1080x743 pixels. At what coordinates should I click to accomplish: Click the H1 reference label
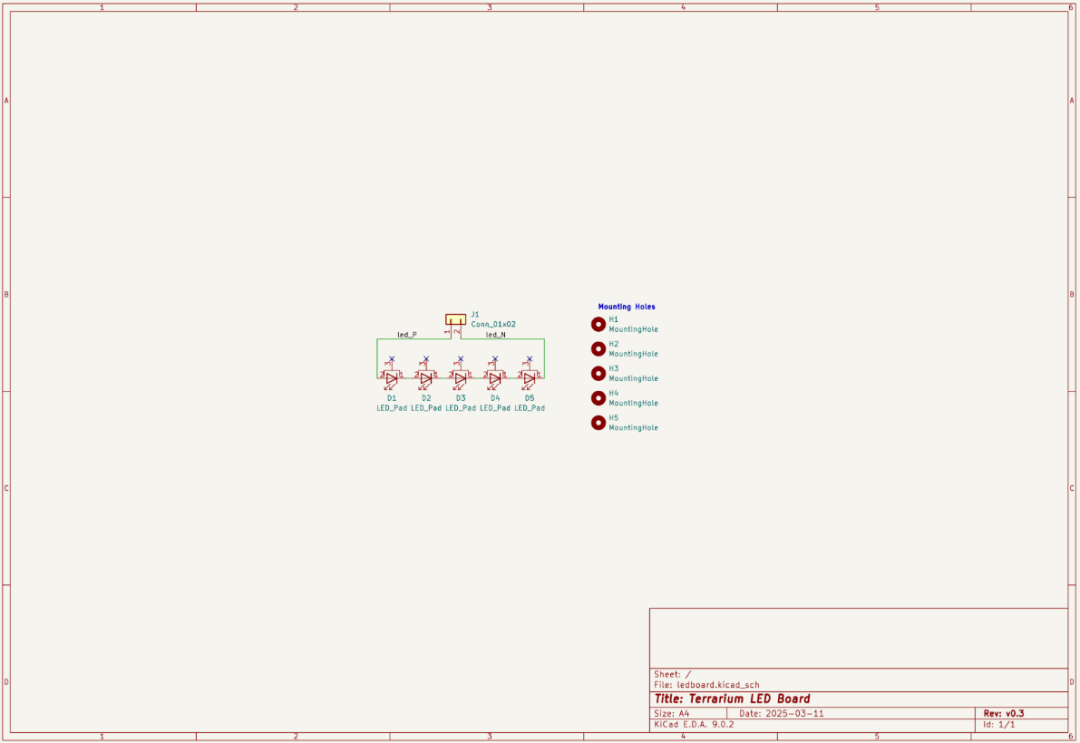coord(613,320)
